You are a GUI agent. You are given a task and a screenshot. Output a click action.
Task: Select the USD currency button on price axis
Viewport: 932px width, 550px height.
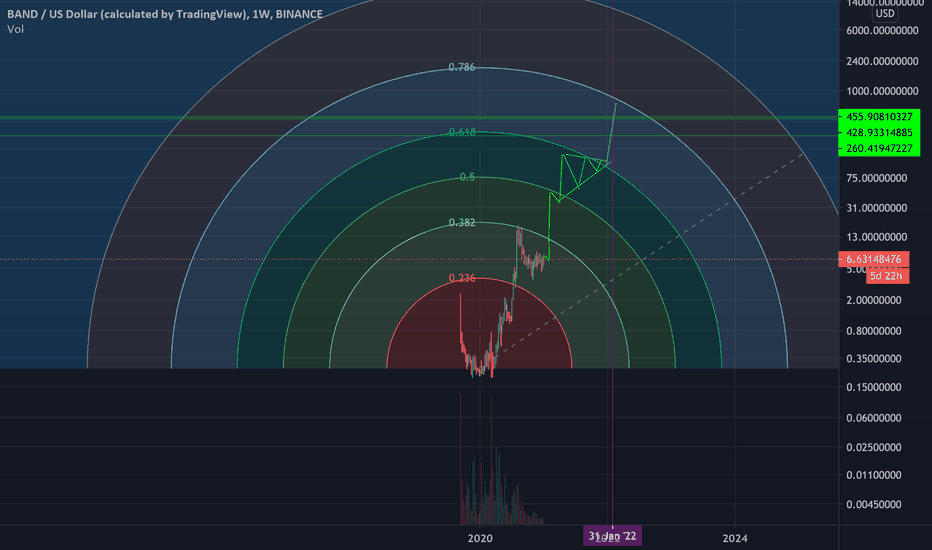click(884, 14)
